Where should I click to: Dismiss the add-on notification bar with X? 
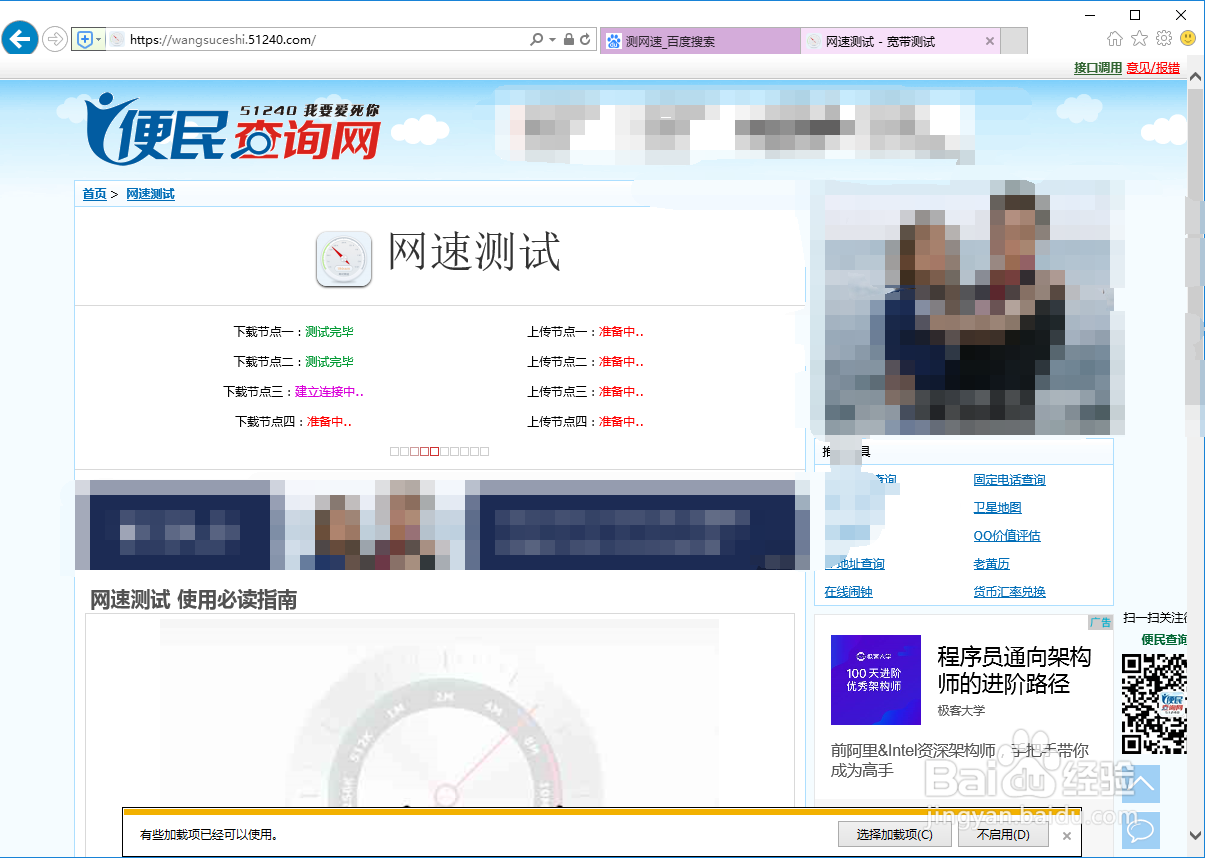tap(1066, 836)
